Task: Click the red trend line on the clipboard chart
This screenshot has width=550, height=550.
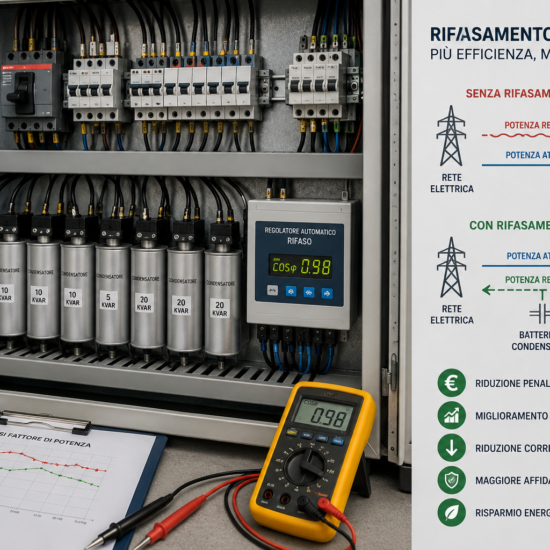Action: (53, 461)
